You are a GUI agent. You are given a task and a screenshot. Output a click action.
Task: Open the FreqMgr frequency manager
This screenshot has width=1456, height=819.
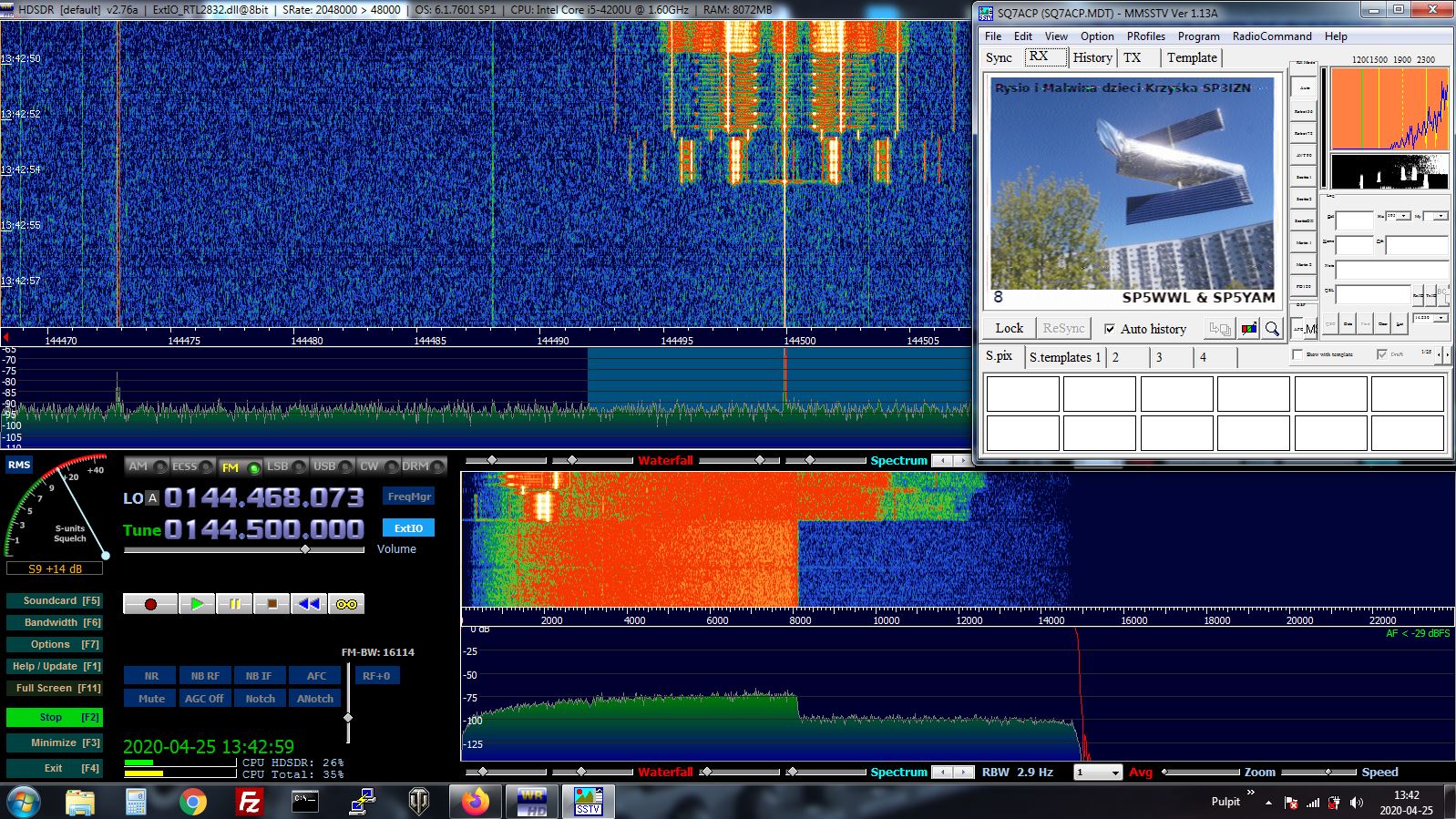(409, 497)
